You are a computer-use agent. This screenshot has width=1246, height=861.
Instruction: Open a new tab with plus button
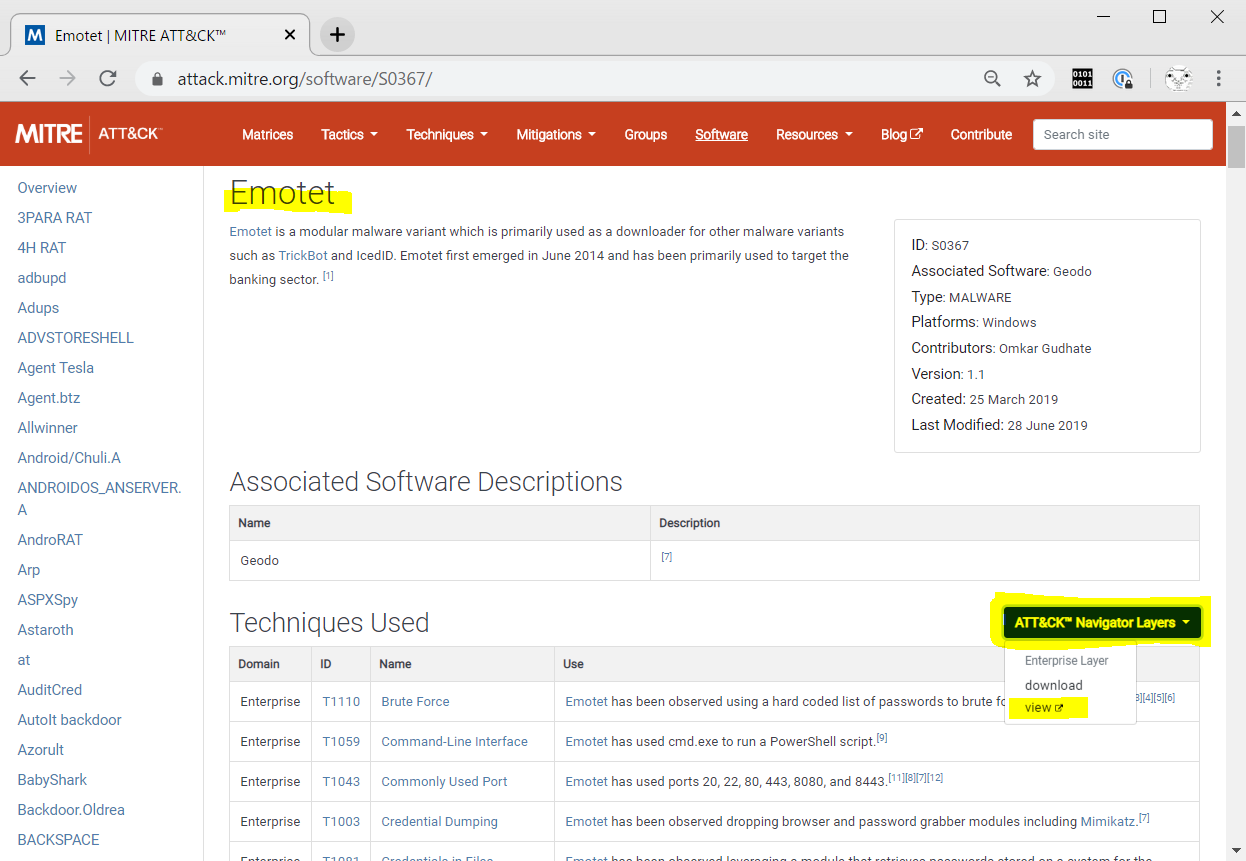click(x=337, y=35)
